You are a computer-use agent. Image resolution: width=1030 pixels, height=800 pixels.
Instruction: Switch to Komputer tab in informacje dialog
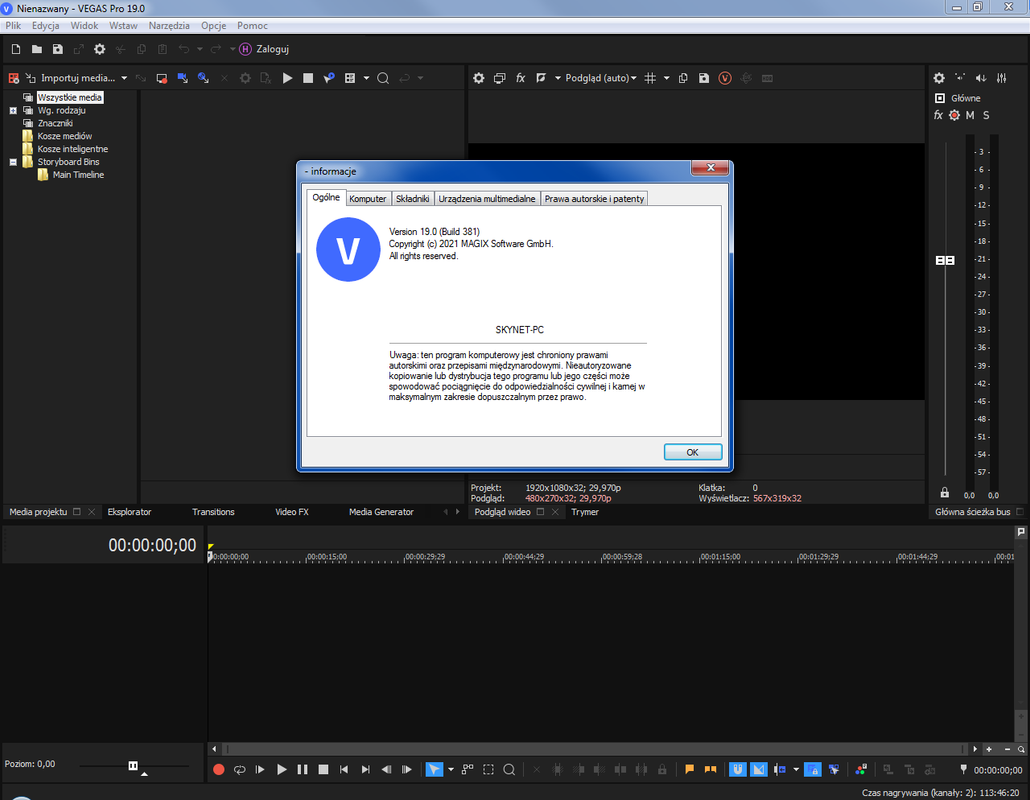368,198
